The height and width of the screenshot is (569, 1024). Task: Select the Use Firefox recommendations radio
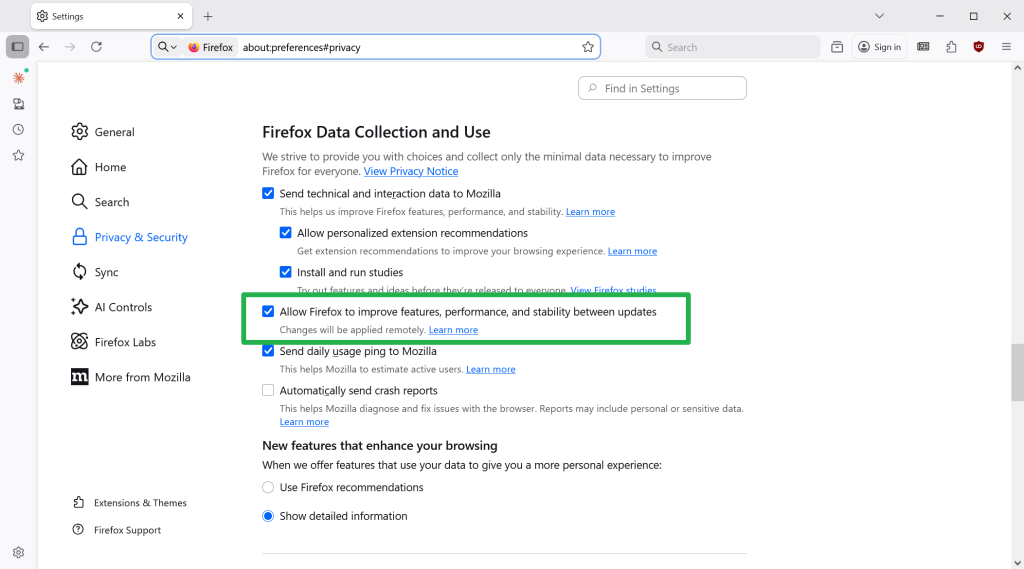tap(268, 488)
